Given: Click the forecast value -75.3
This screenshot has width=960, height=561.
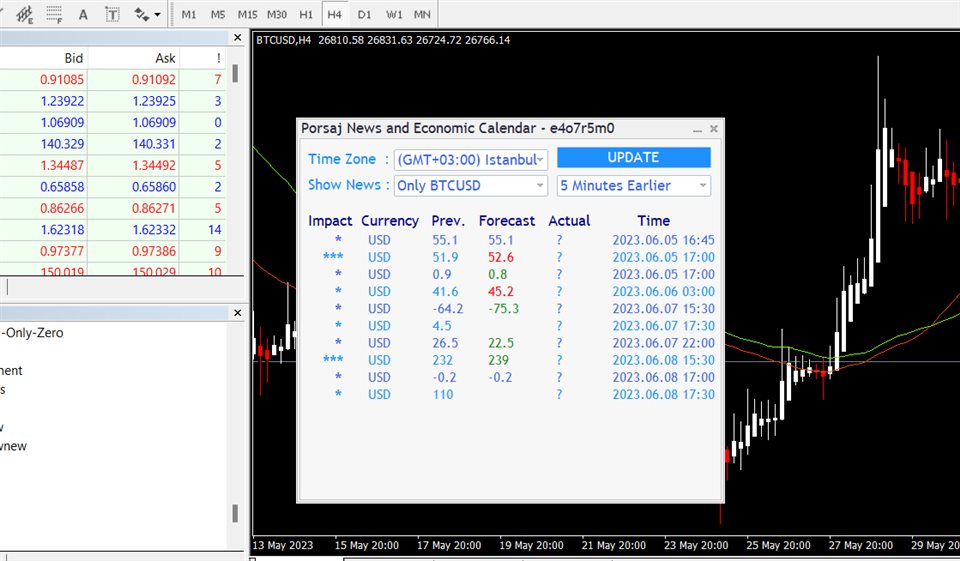Looking at the screenshot, I should (x=503, y=309).
